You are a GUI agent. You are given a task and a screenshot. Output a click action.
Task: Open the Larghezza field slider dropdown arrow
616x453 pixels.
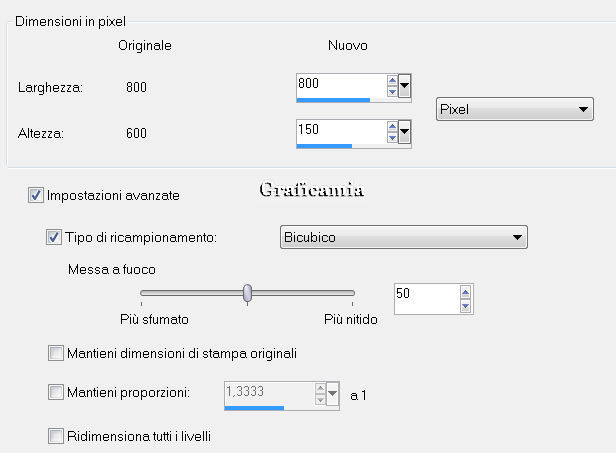click(405, 86)
